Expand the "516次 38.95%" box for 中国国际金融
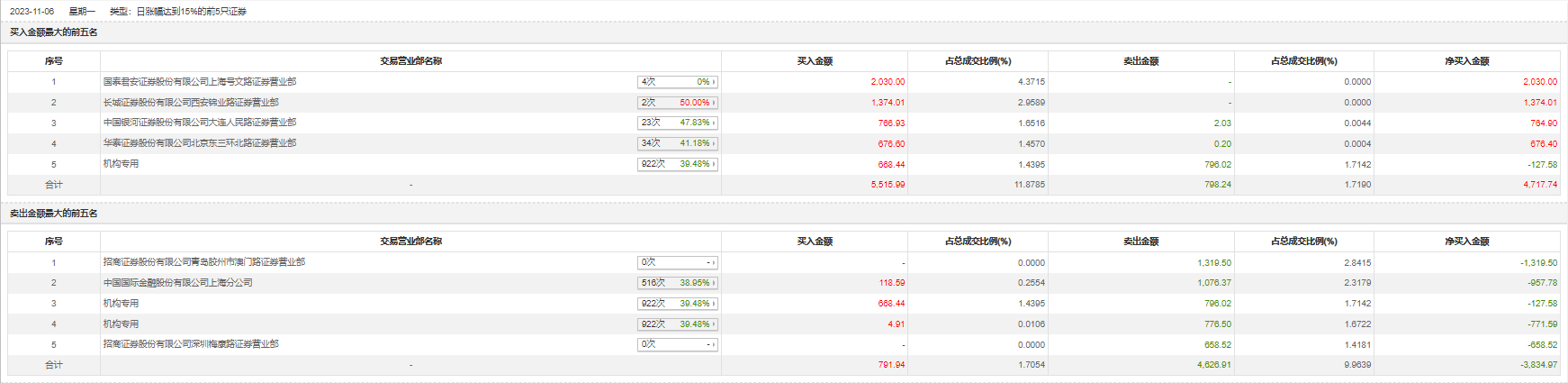This screenshot has width=1568, height=383. pos(677,283)
